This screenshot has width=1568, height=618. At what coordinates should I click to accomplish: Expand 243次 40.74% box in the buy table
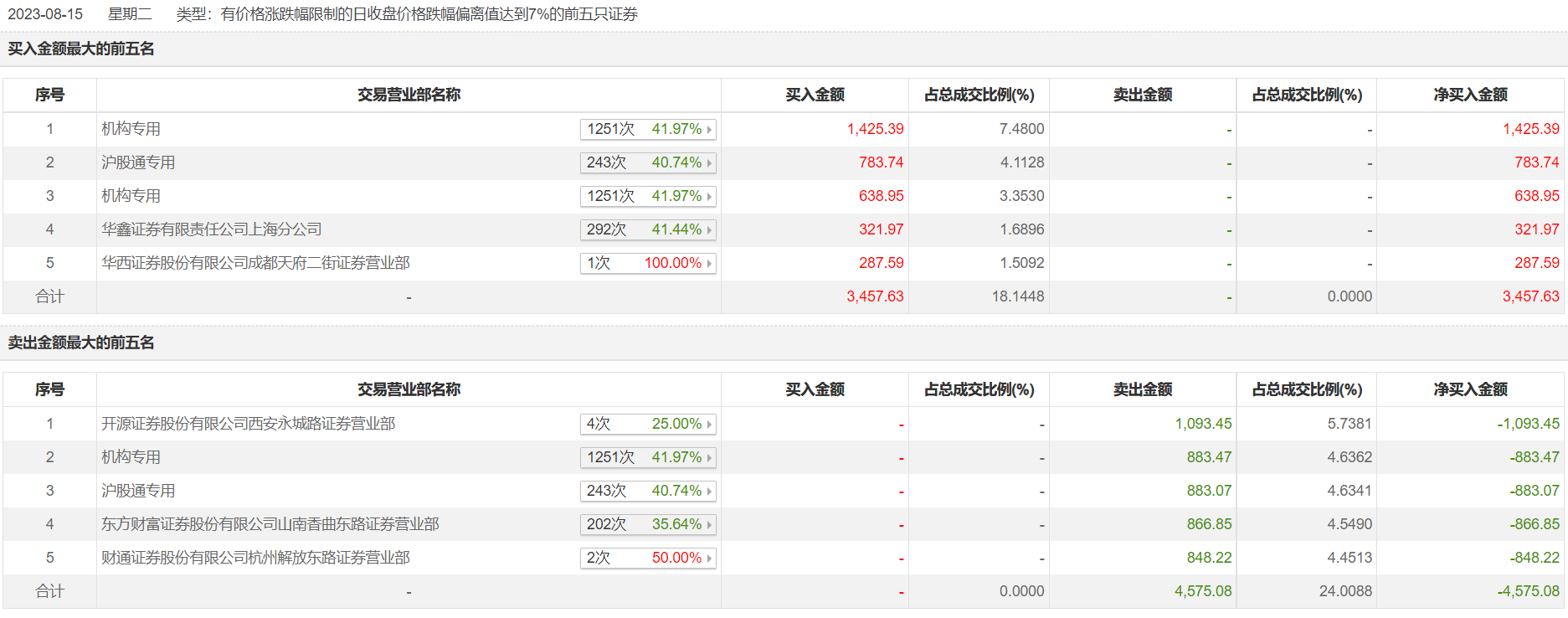coord(648,162)
